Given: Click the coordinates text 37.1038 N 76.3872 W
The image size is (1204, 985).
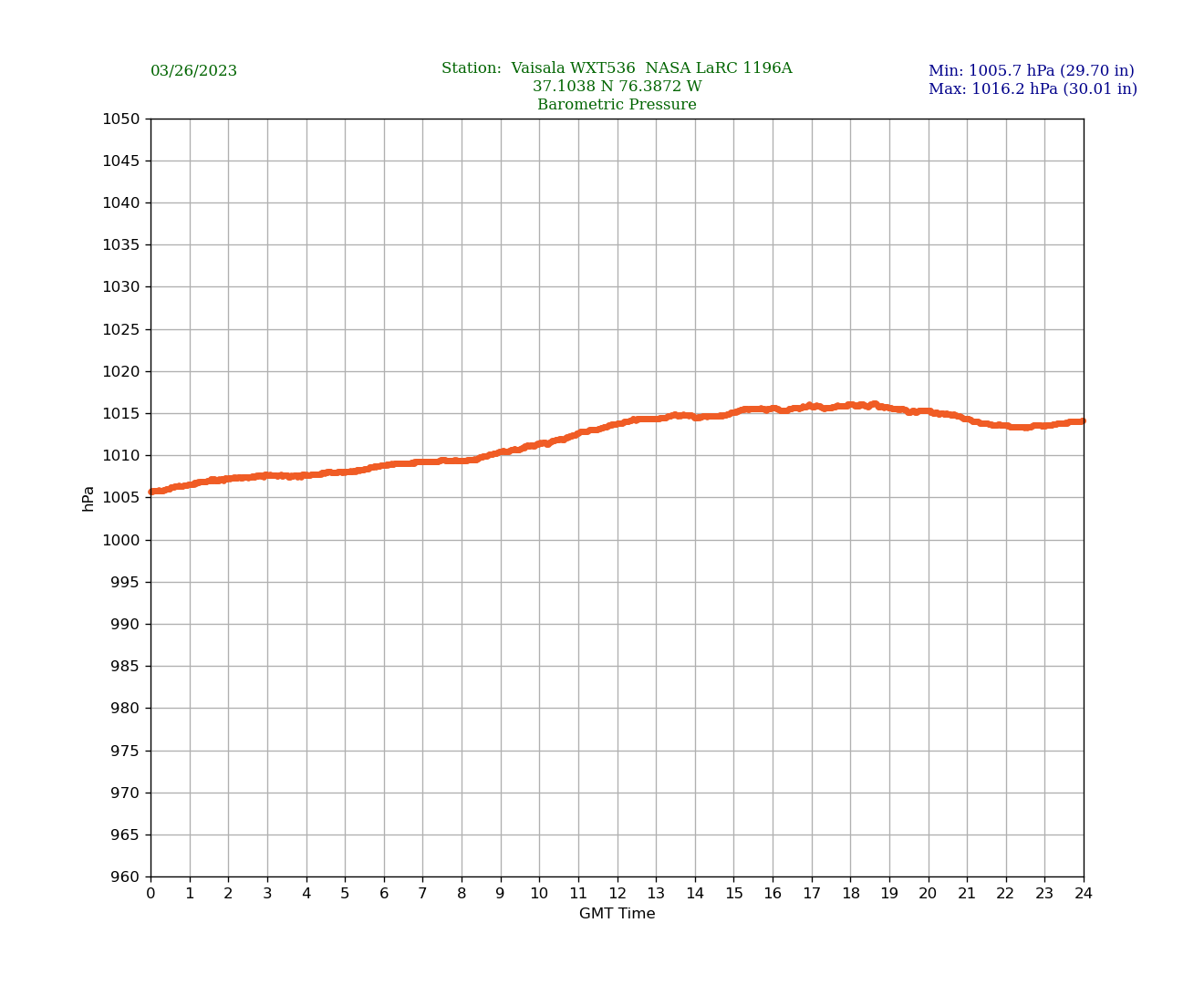Looking at the screenshot, I should (x=617, y=87).
